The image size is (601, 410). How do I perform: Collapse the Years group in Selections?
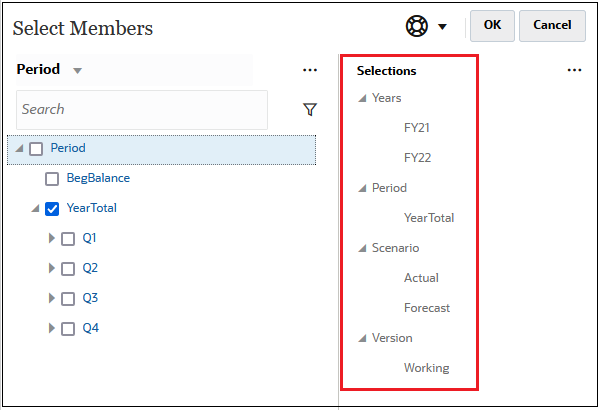361,98
